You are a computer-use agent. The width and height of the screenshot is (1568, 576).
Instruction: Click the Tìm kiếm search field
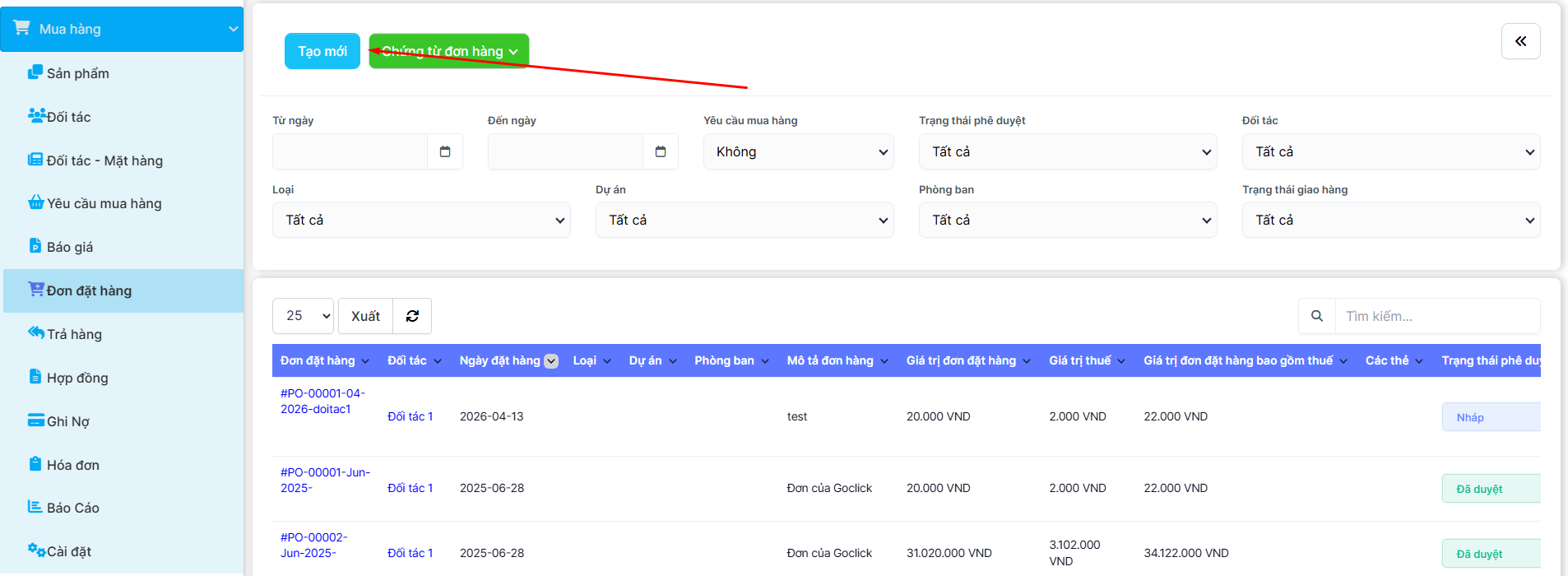(x=1436, y=316)
